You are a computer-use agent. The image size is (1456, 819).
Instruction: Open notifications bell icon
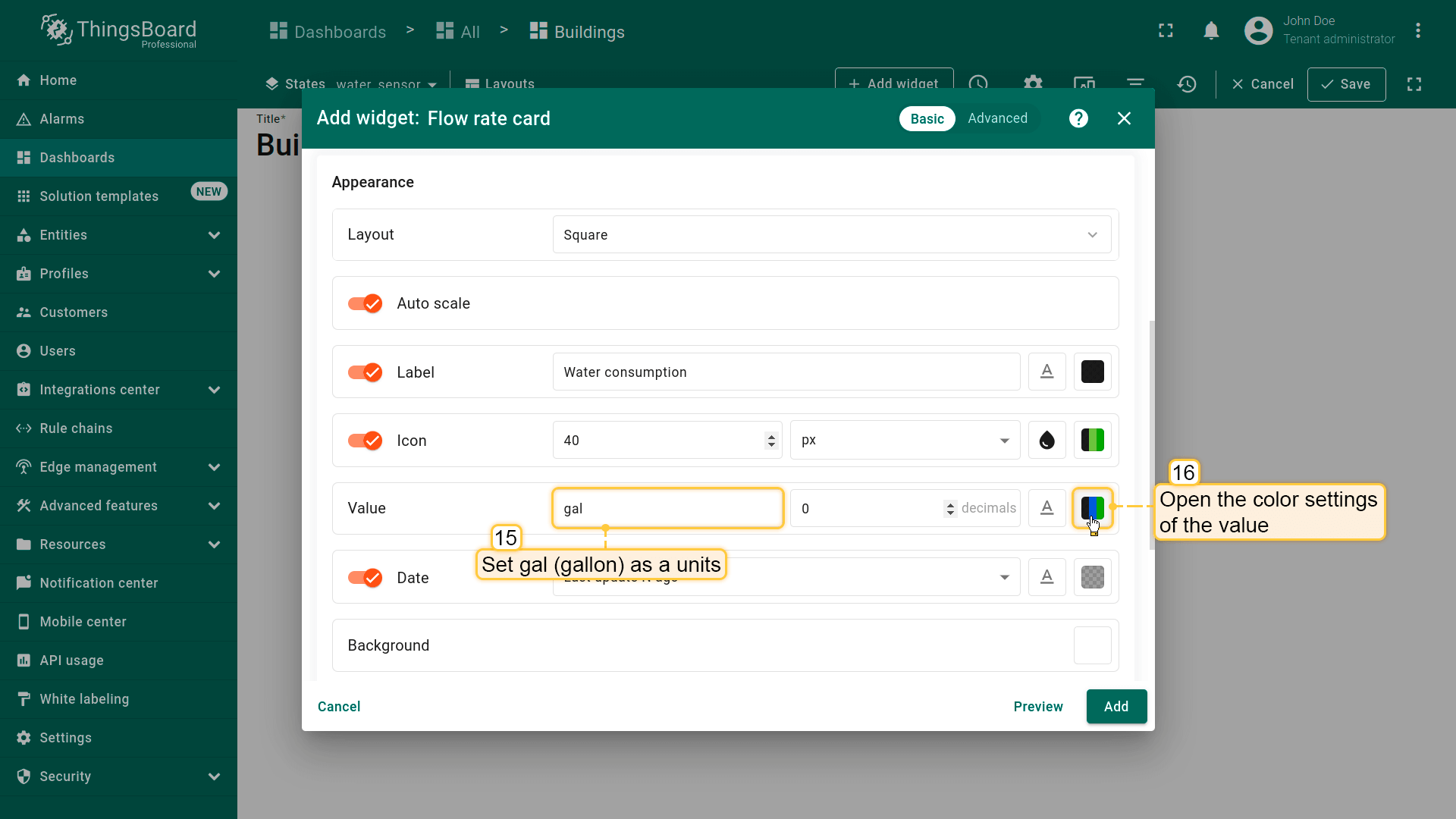(x=1211, y=31)
